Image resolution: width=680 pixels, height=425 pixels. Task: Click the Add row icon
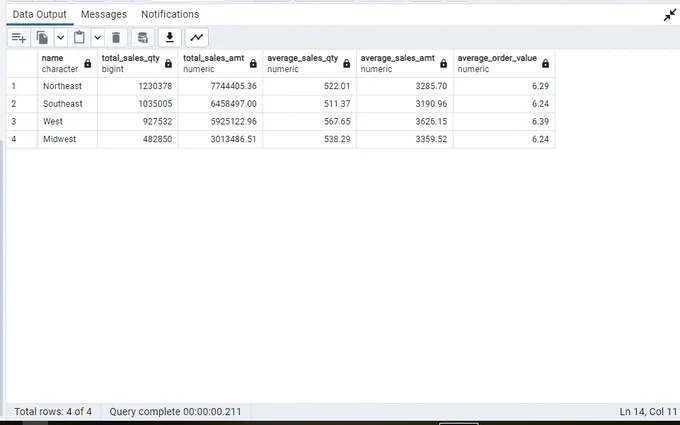tap(19, 38)
